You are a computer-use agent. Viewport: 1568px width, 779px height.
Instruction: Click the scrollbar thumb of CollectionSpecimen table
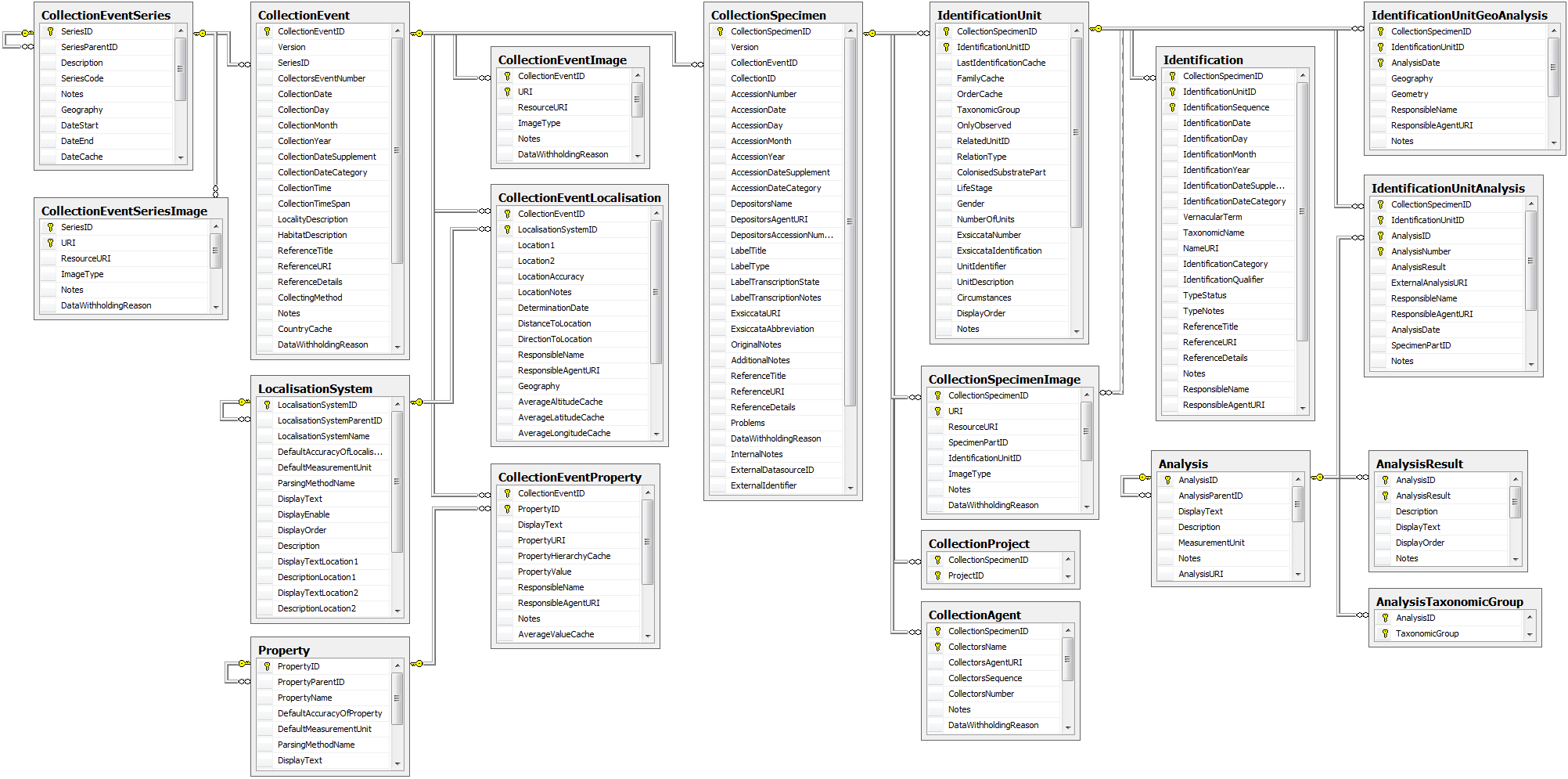[x=851, y=222]
